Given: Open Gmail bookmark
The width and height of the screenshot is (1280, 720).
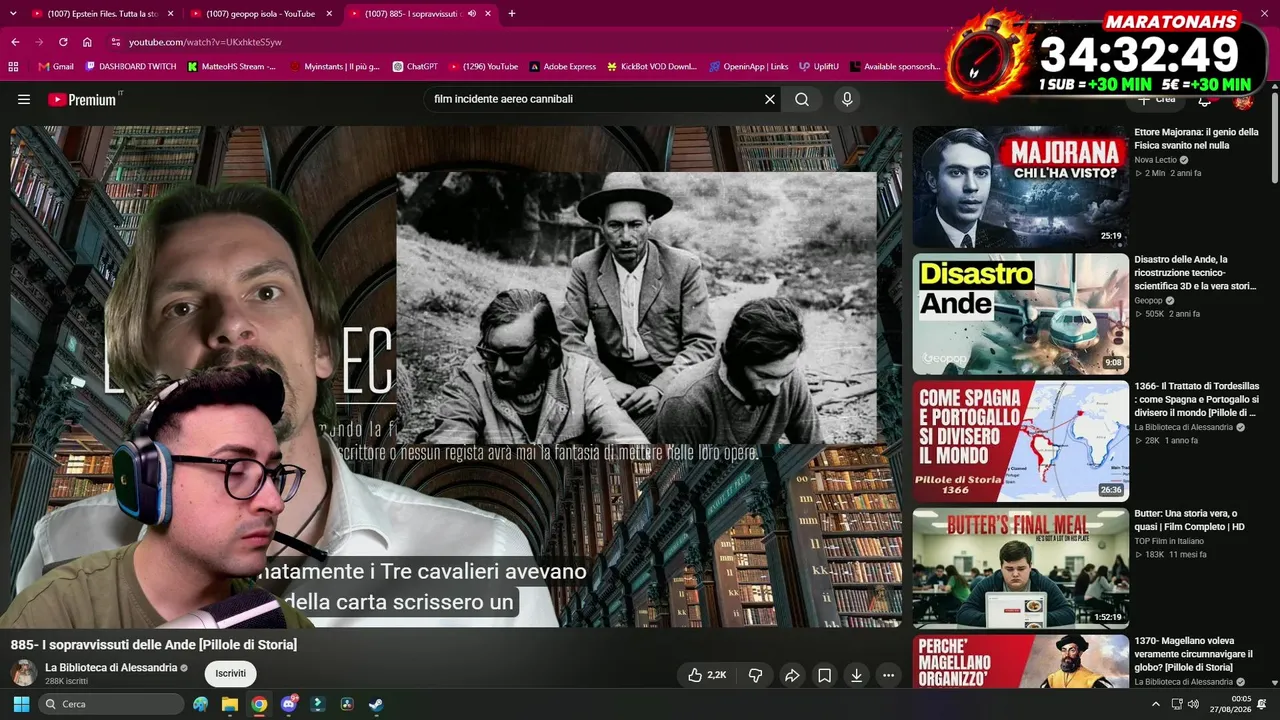Looking at the screenshot, I should click(56, 67).
